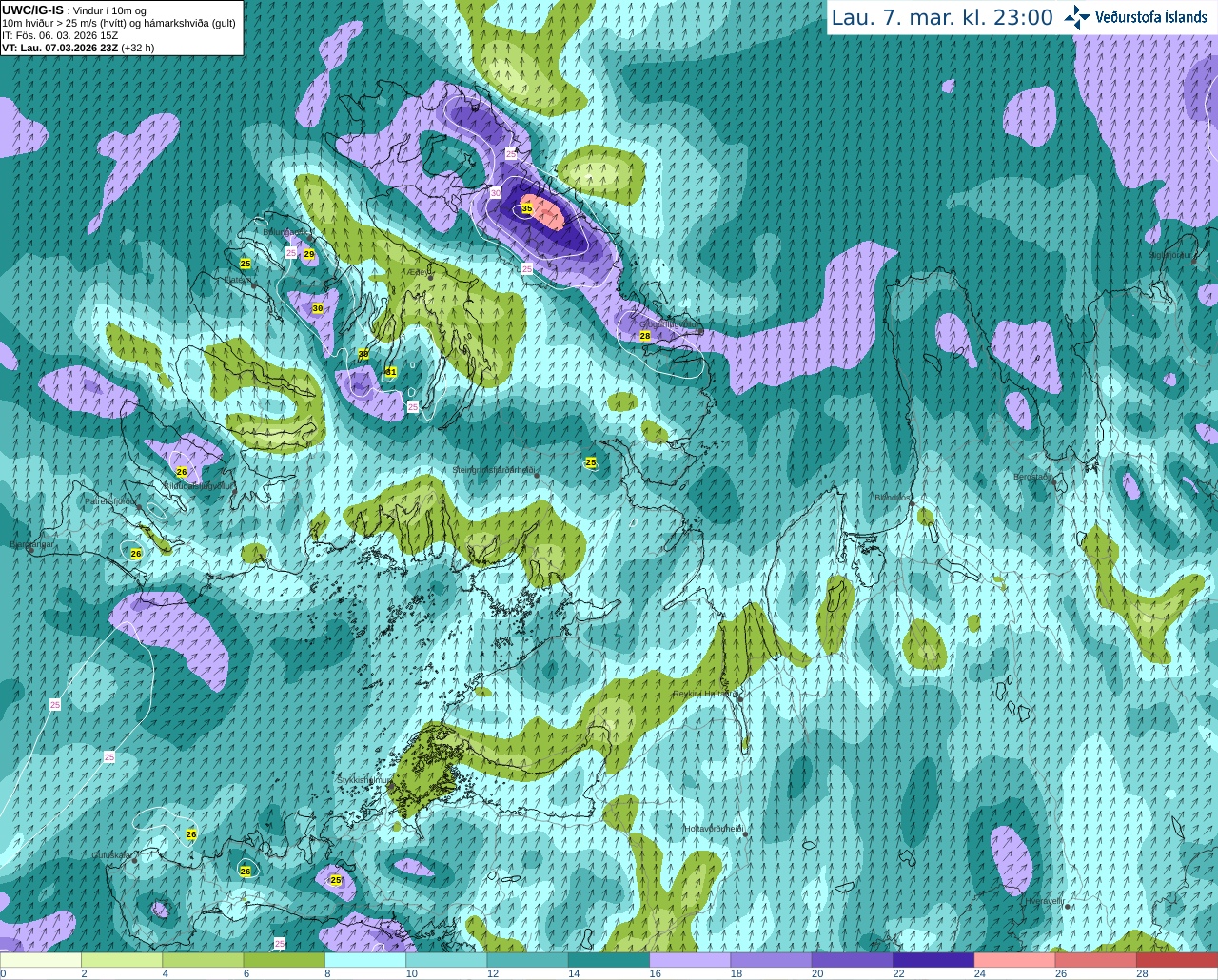Image resolution: width=1218 pixels, height=980 pixels.
Task: Select the dark teal 14–16 legend swatch
Action: (x=609, y=960)
